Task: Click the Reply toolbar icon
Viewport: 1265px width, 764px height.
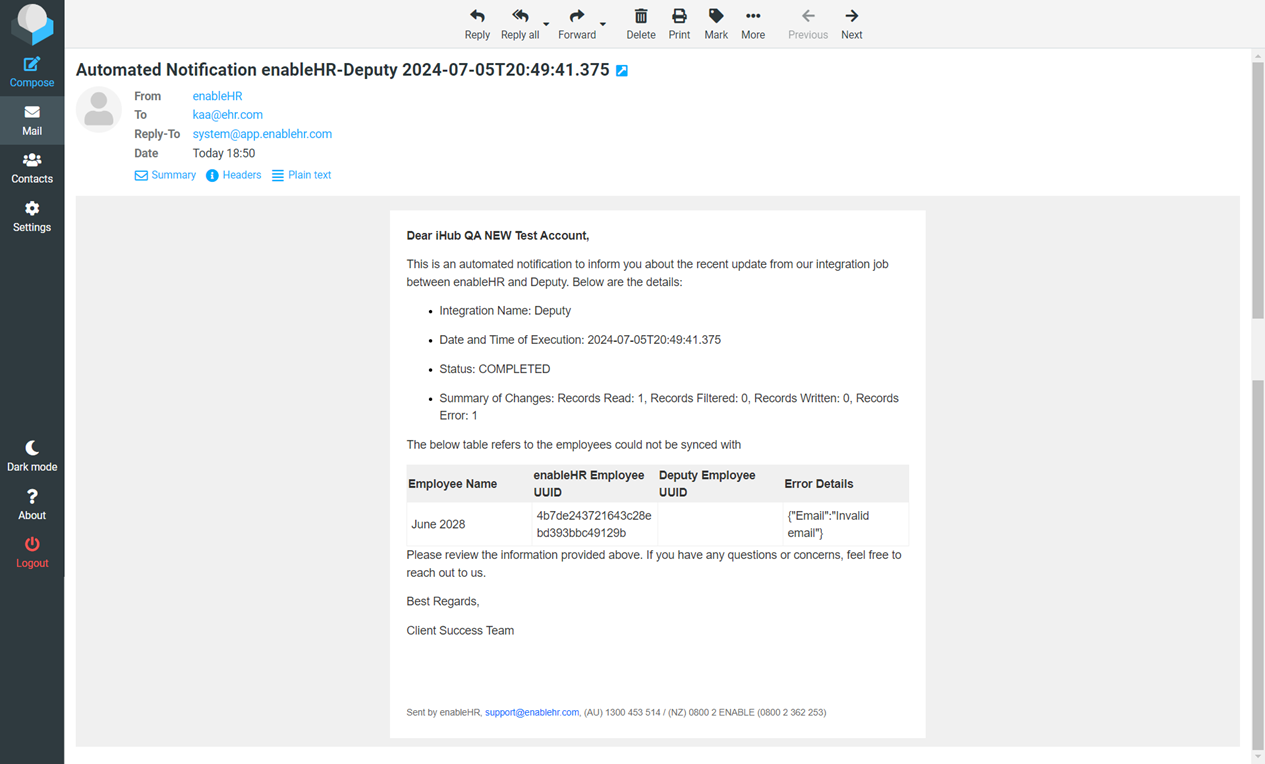Action: pyautogui.click(x=477, y=16)
